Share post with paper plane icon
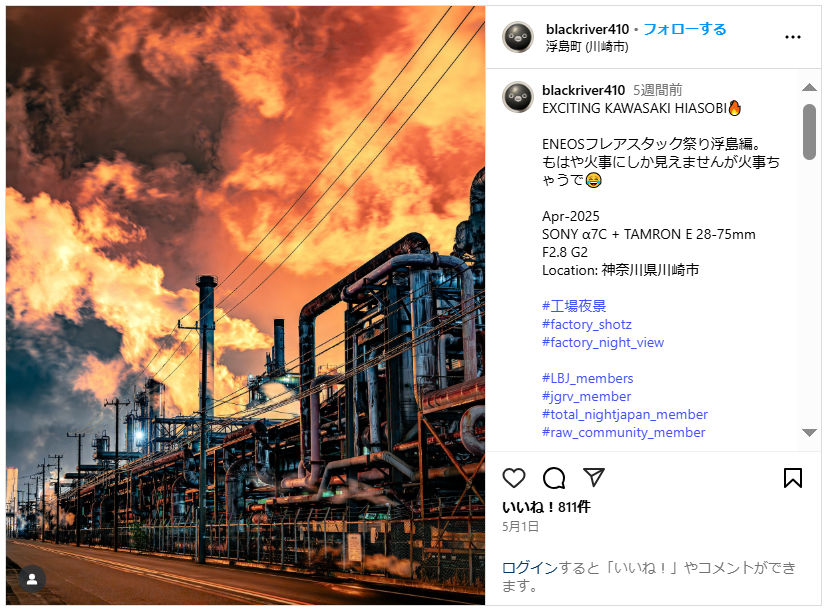This screenshot has width=828, height=611. (594, 477)
